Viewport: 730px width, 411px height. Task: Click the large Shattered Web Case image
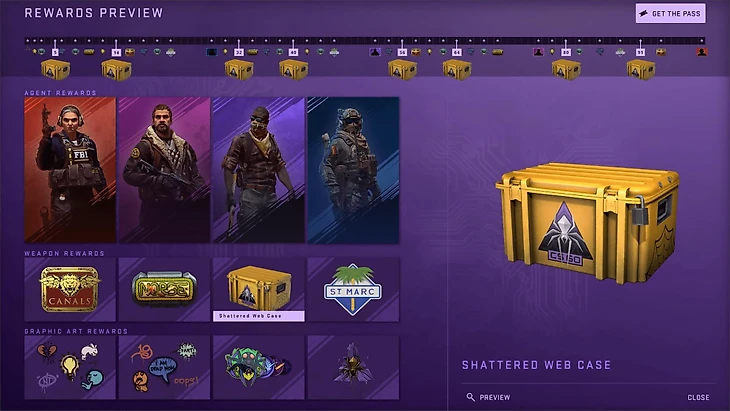pyautogui.click(x=588, y=223)
